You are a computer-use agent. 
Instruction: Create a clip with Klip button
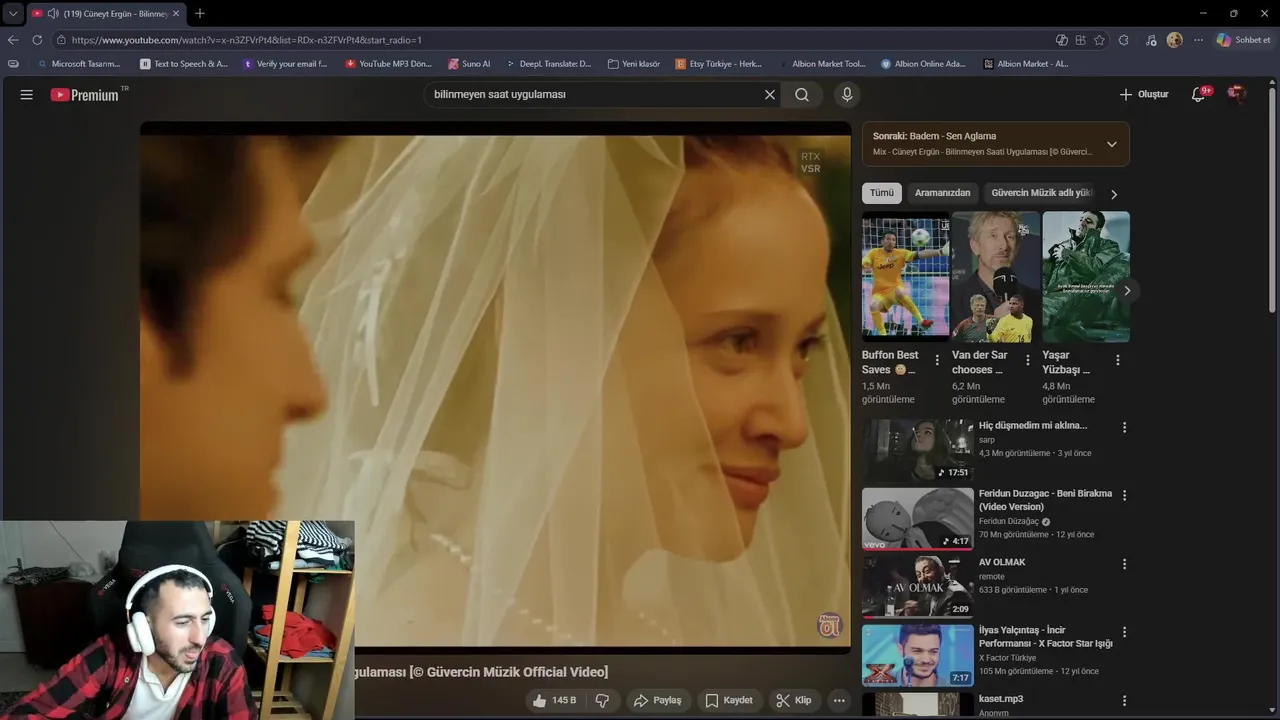794,700
